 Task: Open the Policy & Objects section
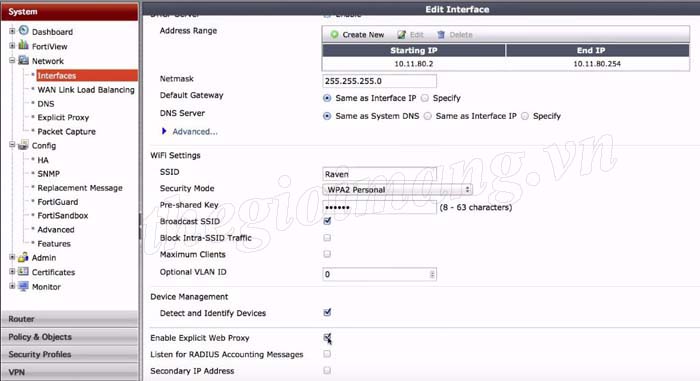point(70,337)
